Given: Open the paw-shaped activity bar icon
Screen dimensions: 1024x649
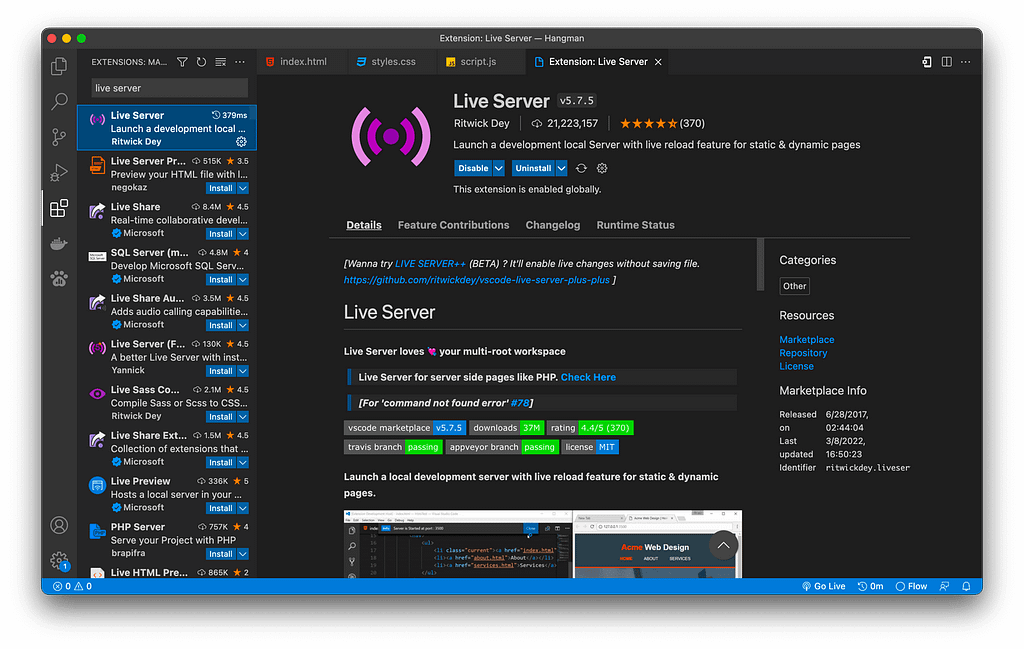Looking at the screenshot, I should tap(59, 279).
